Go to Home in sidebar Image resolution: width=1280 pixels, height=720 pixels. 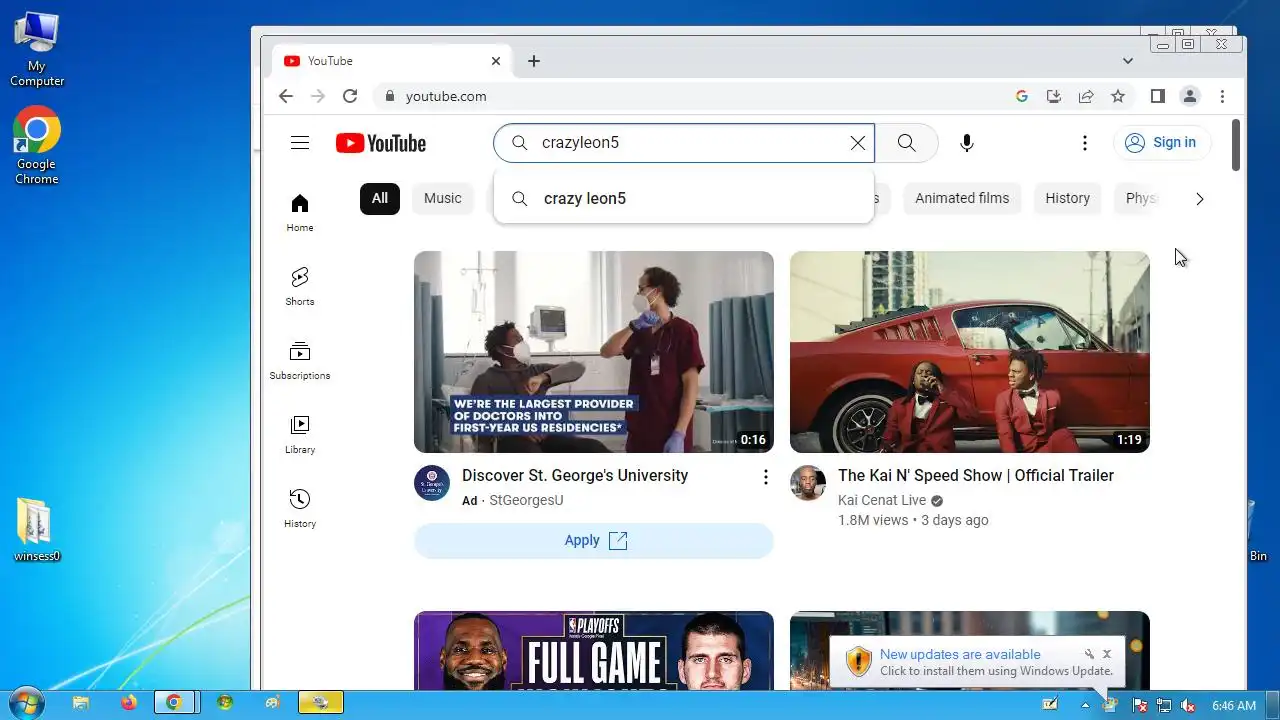[300, 213]
